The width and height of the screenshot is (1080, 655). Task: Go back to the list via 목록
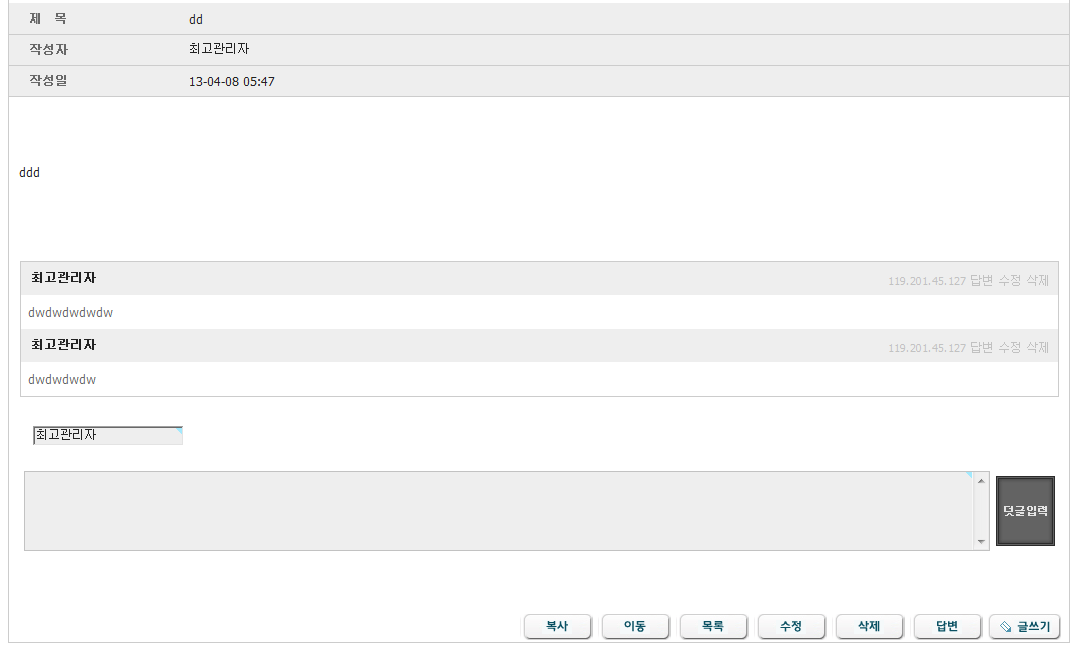point(713,627)
